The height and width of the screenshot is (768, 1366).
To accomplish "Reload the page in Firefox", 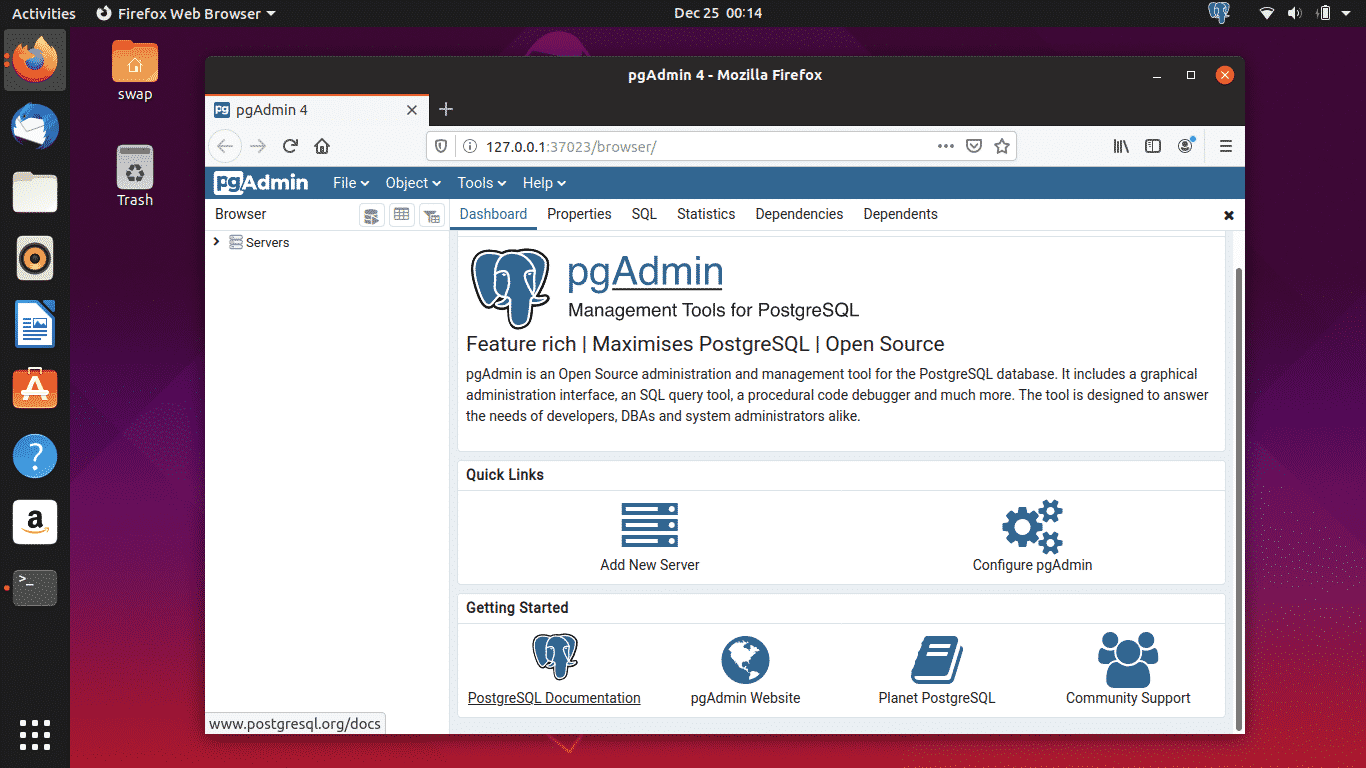I will (x=290, y=146).
